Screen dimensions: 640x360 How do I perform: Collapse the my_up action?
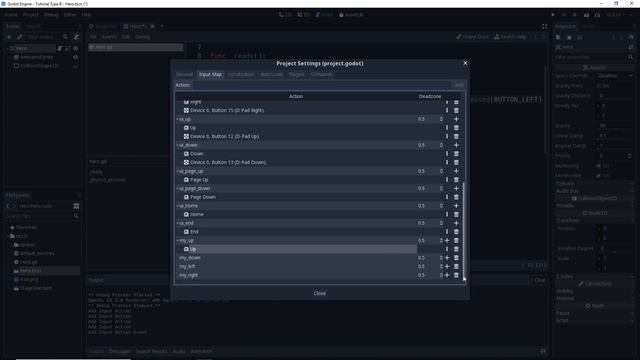(x=178, y=240)
